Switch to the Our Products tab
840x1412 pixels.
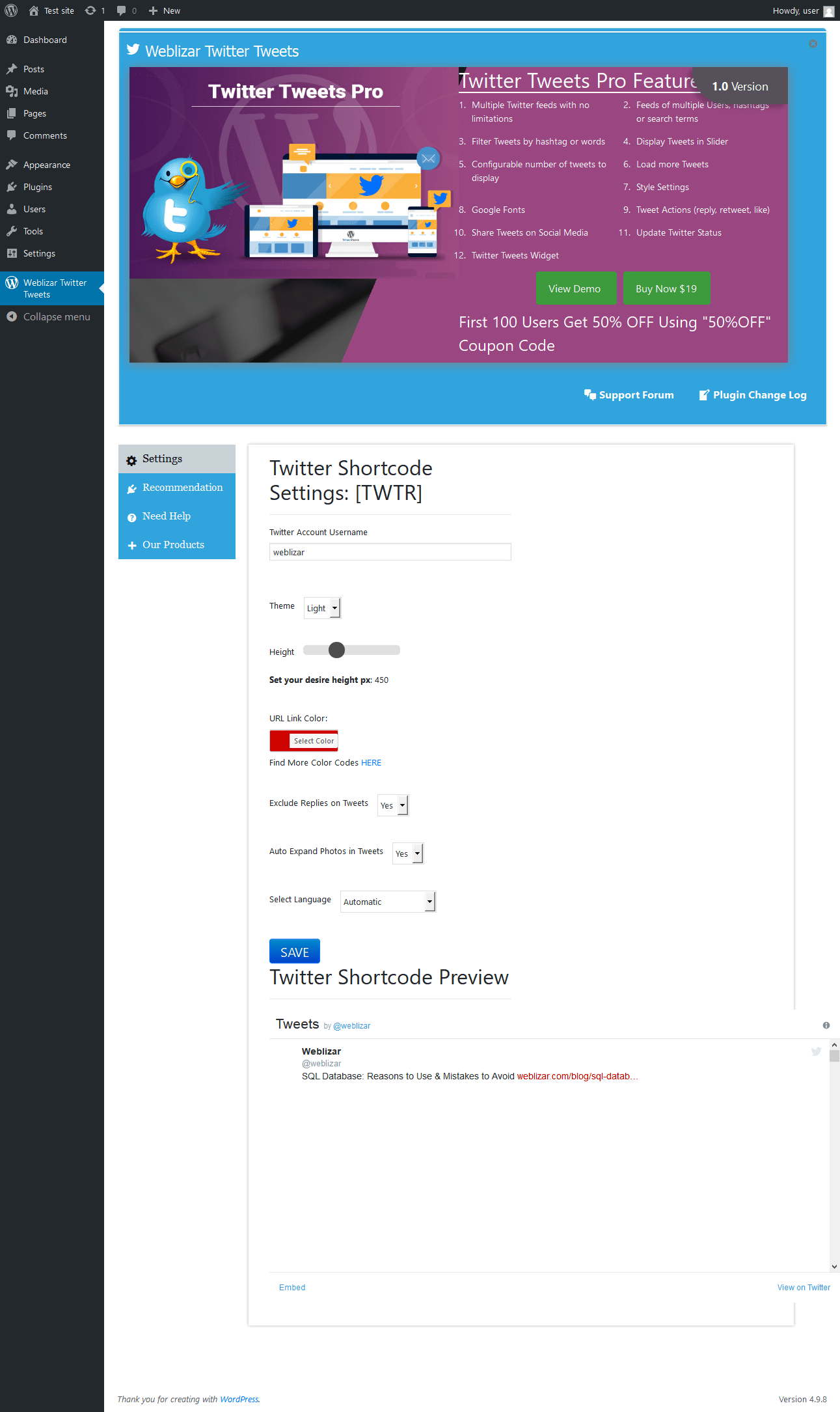pos(177,545)
